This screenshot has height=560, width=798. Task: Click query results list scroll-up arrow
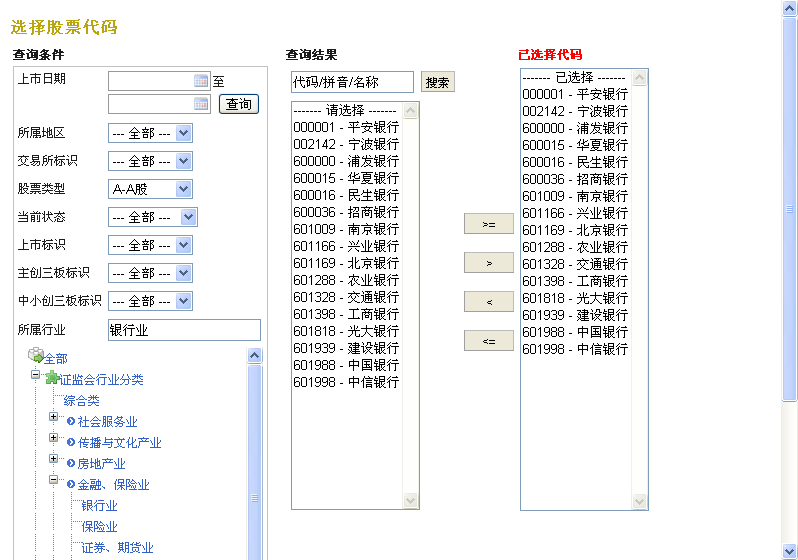tap(410, 110)
